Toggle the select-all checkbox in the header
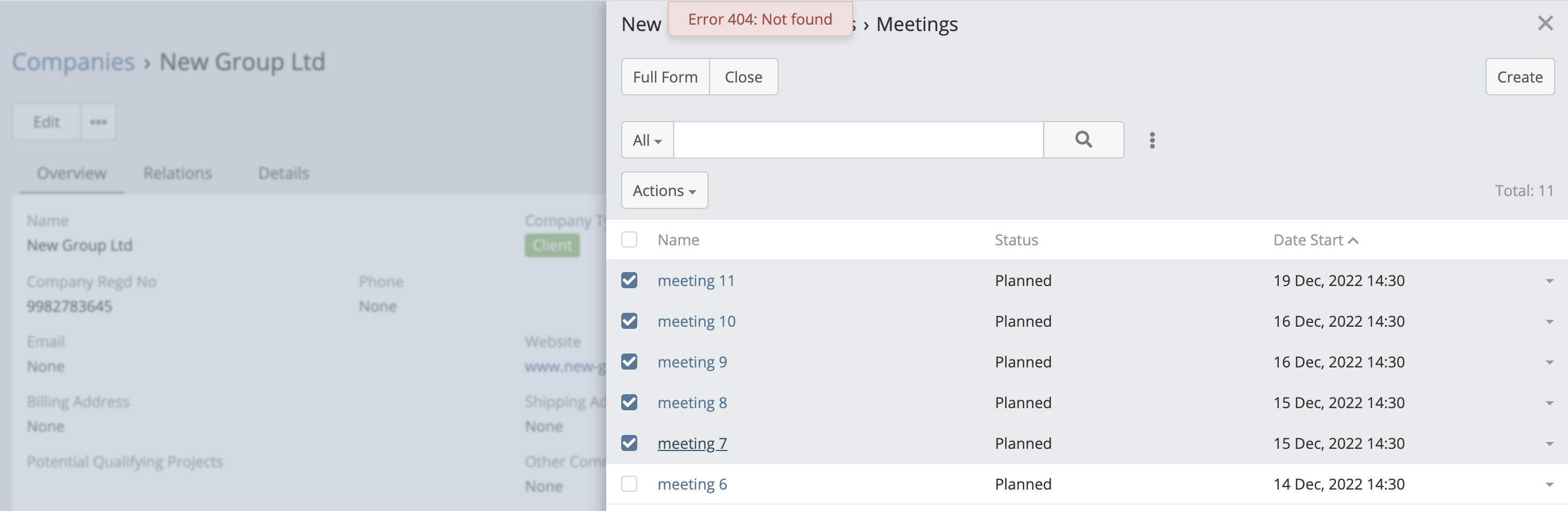The width and height of the screenshot is (1568, 511). 629,239
